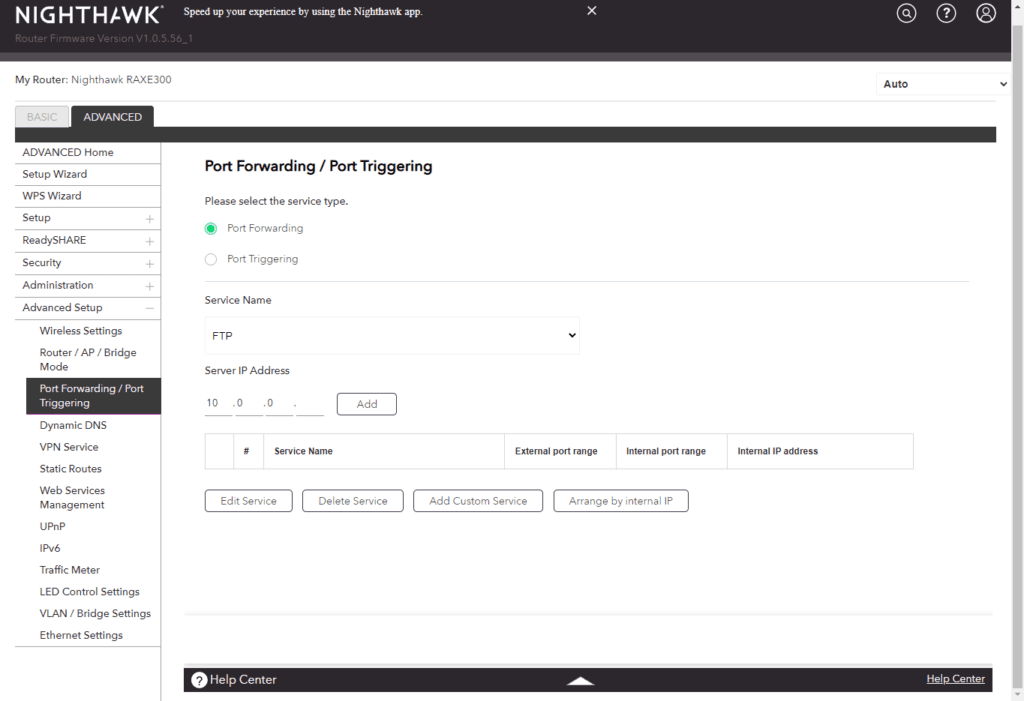Click the Arrange by internal IP button
The width and height of the screenshot is (1024, 701).
pyautogui.click(x=621, y=501)
